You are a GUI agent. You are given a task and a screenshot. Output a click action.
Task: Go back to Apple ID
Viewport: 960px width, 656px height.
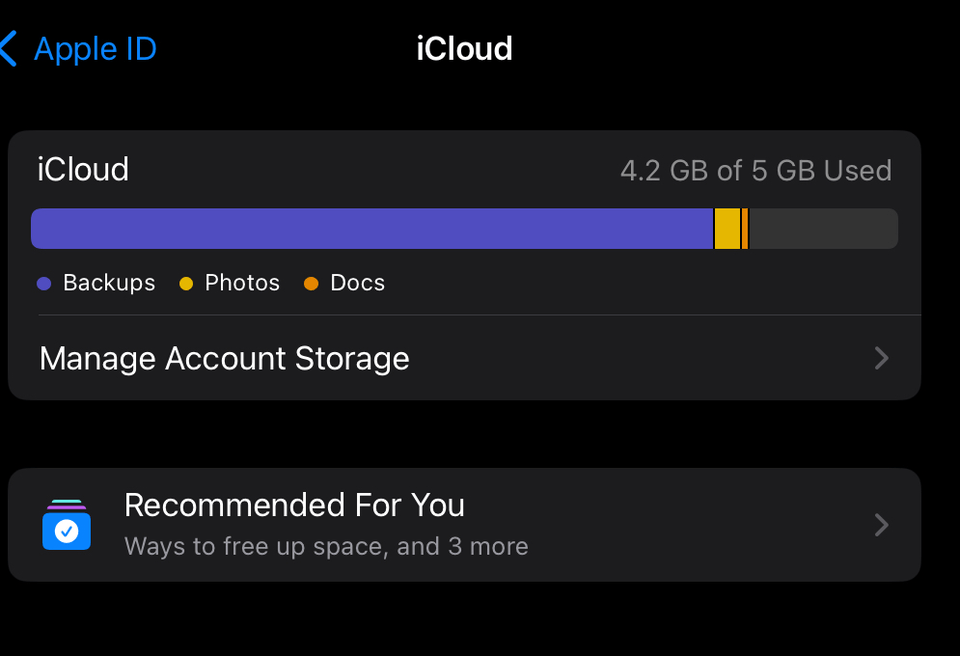coord(95,48)
